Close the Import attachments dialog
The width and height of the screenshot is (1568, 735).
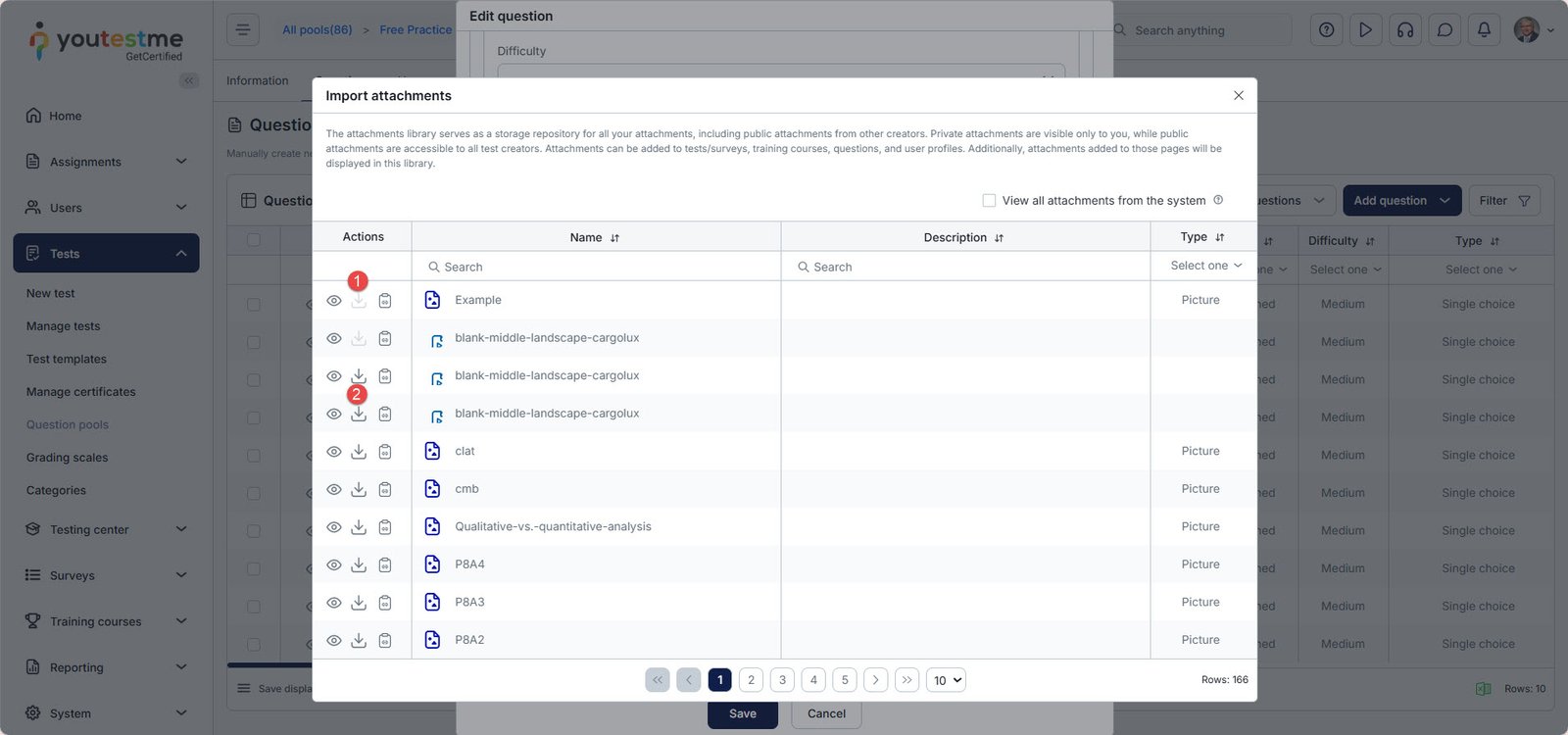(1238, 95)
